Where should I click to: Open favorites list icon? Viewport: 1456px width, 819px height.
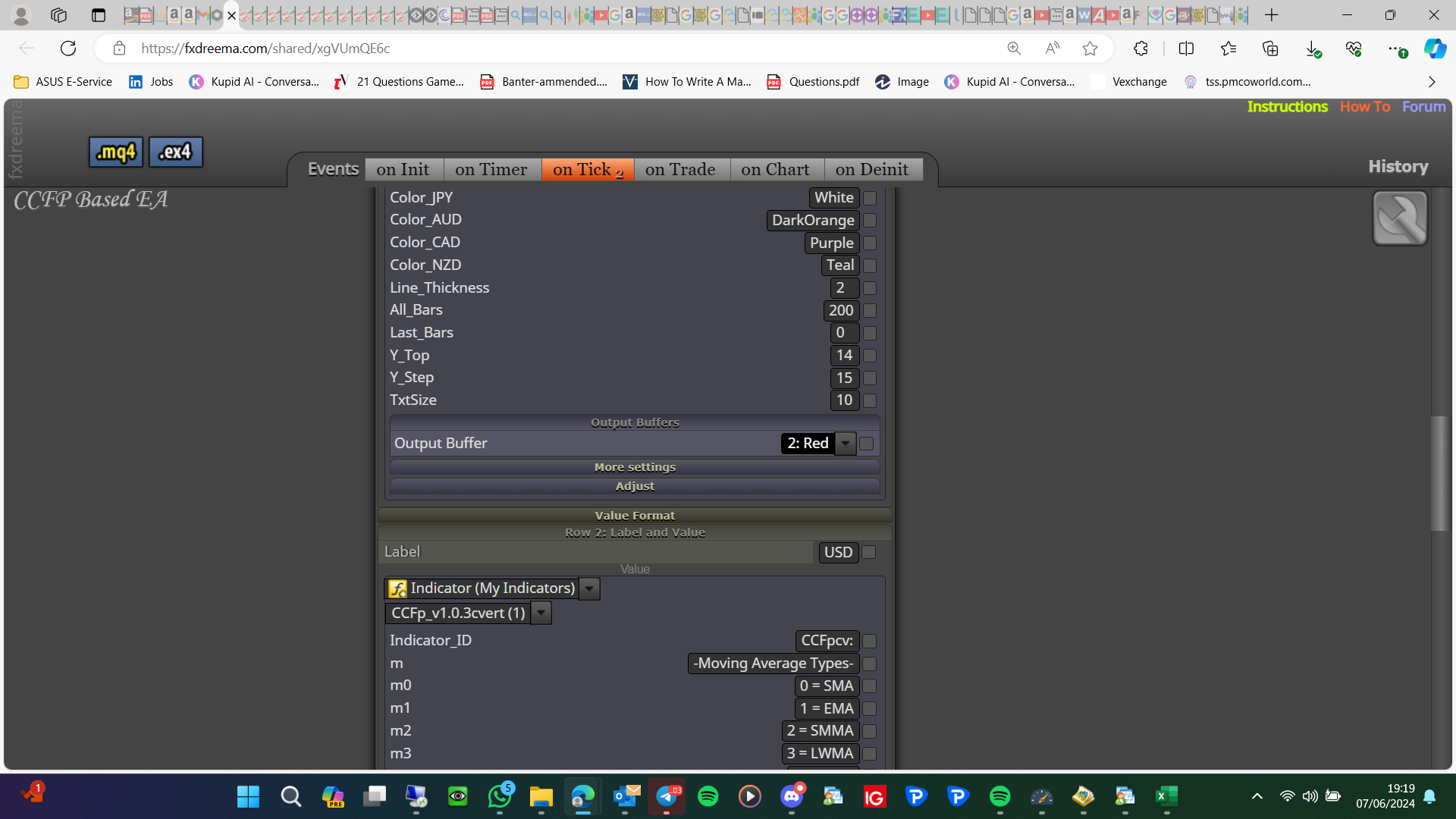coord(1228,49)
